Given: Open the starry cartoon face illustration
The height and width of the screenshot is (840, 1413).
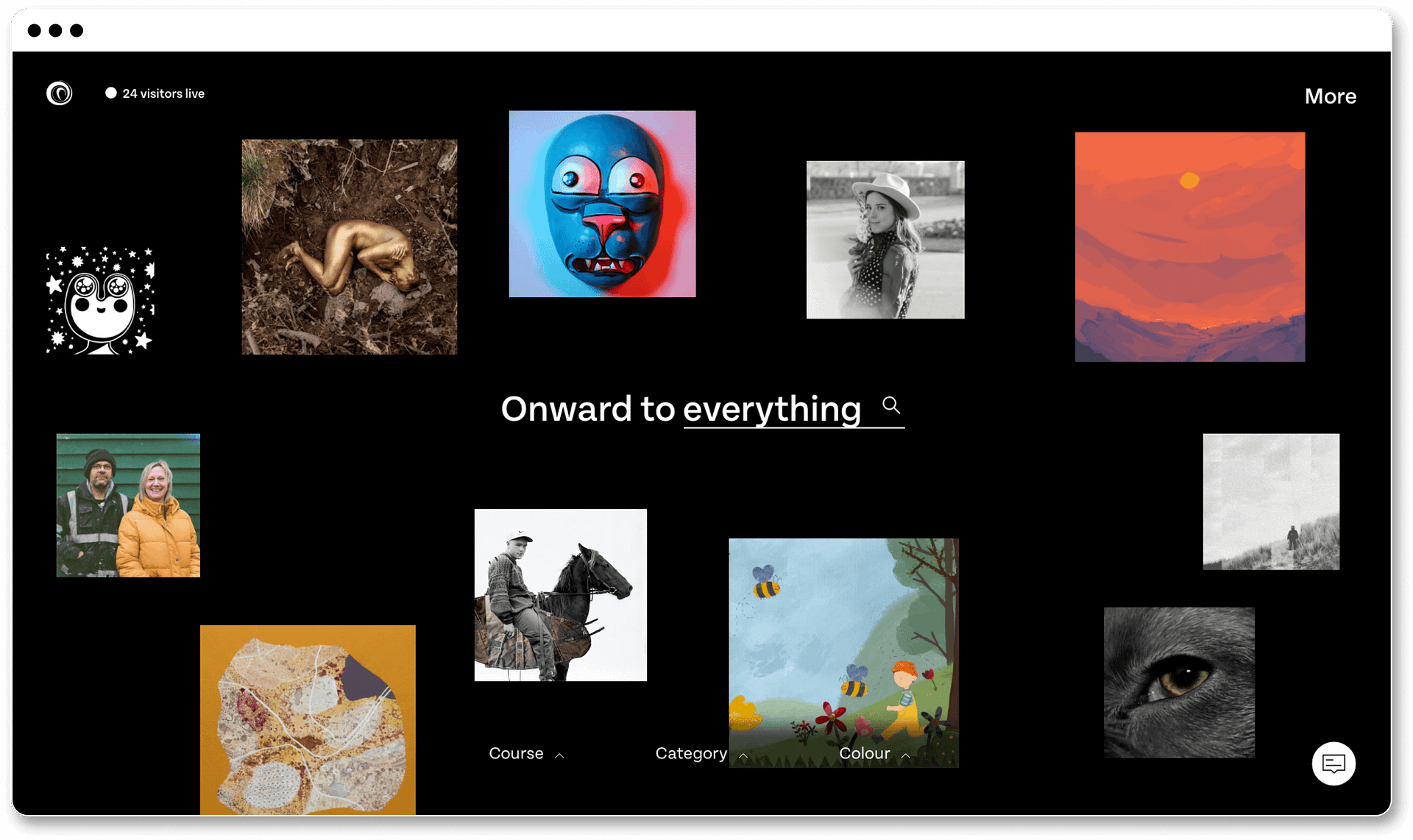Looking at the screenshot, I should (100, 300).
